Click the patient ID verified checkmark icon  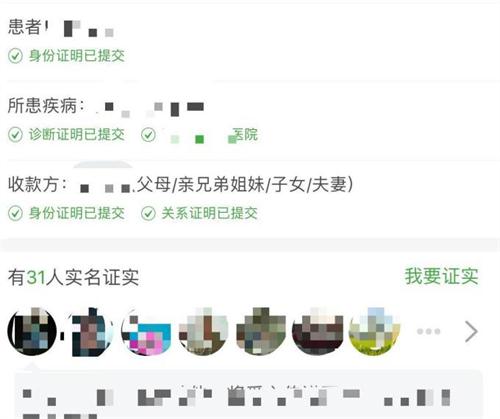(x=15, y=56)
